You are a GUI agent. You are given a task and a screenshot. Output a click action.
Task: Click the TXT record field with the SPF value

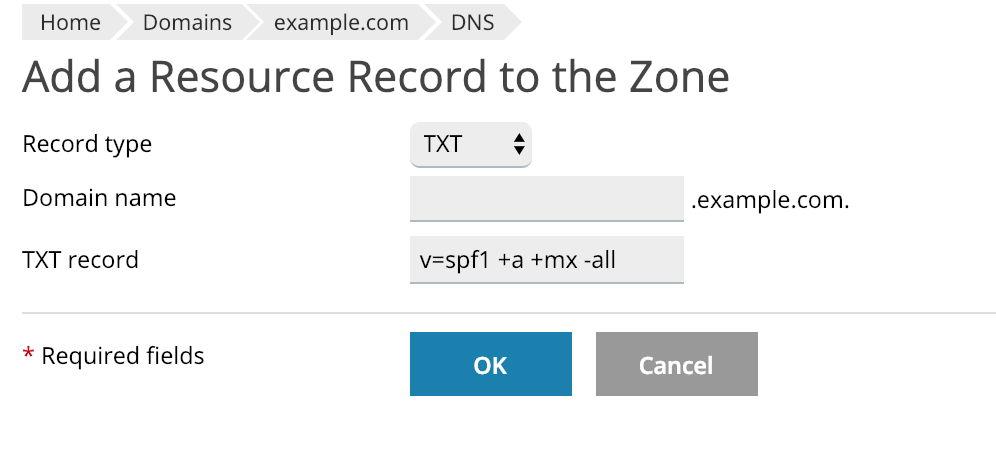point(546,260)
